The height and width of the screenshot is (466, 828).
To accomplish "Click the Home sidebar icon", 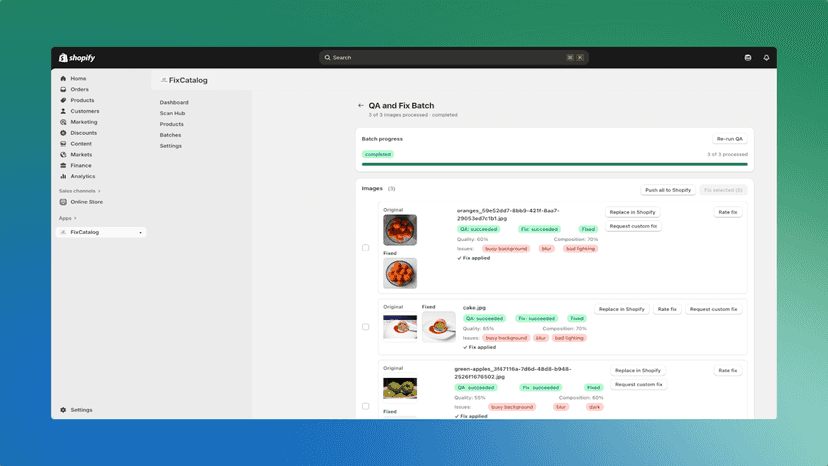I will (x=63, y=78).
